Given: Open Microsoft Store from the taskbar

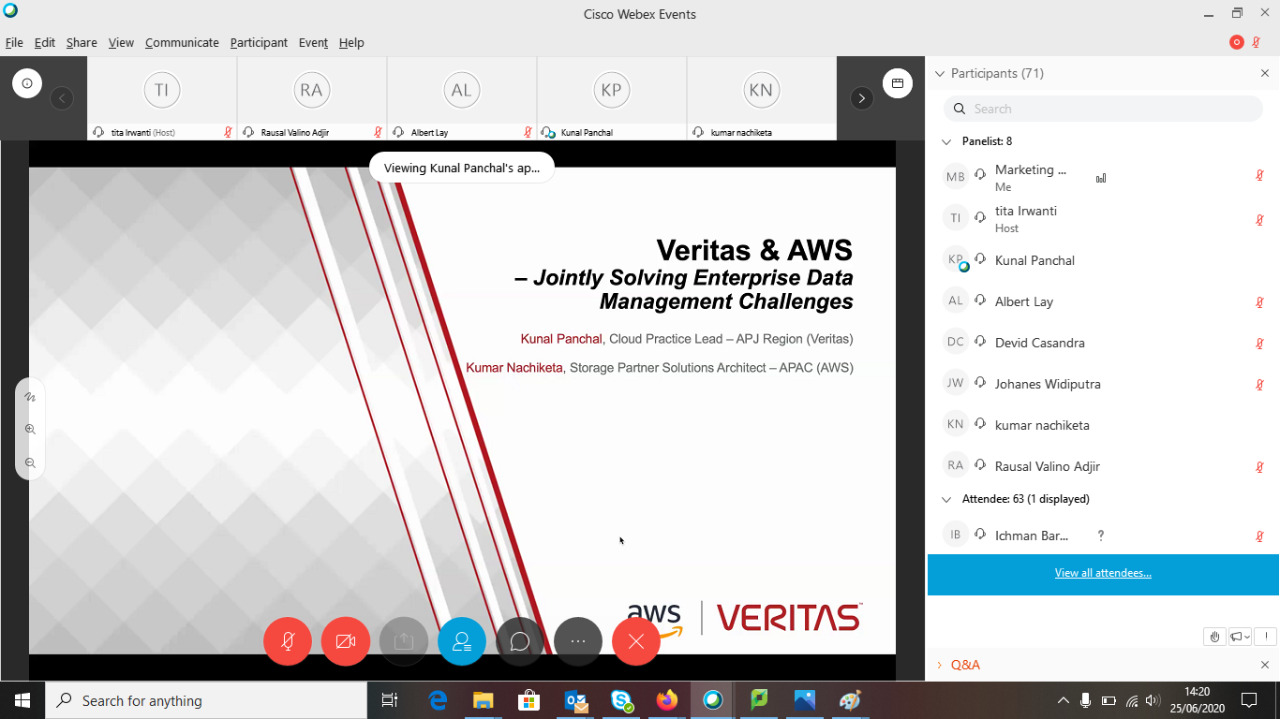Looking at the screenshot, I should [x=529, y=700].
